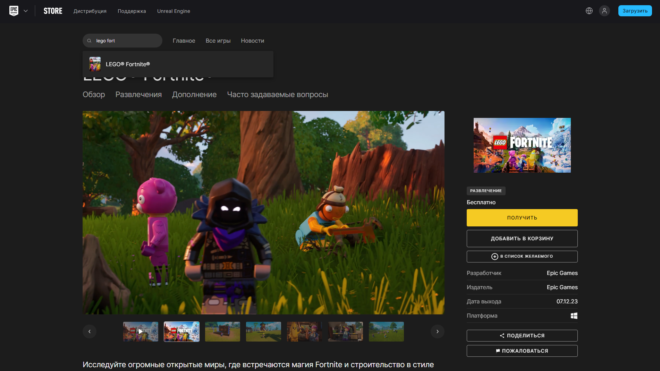Click the blue Загрузить button

click(635, 11)
